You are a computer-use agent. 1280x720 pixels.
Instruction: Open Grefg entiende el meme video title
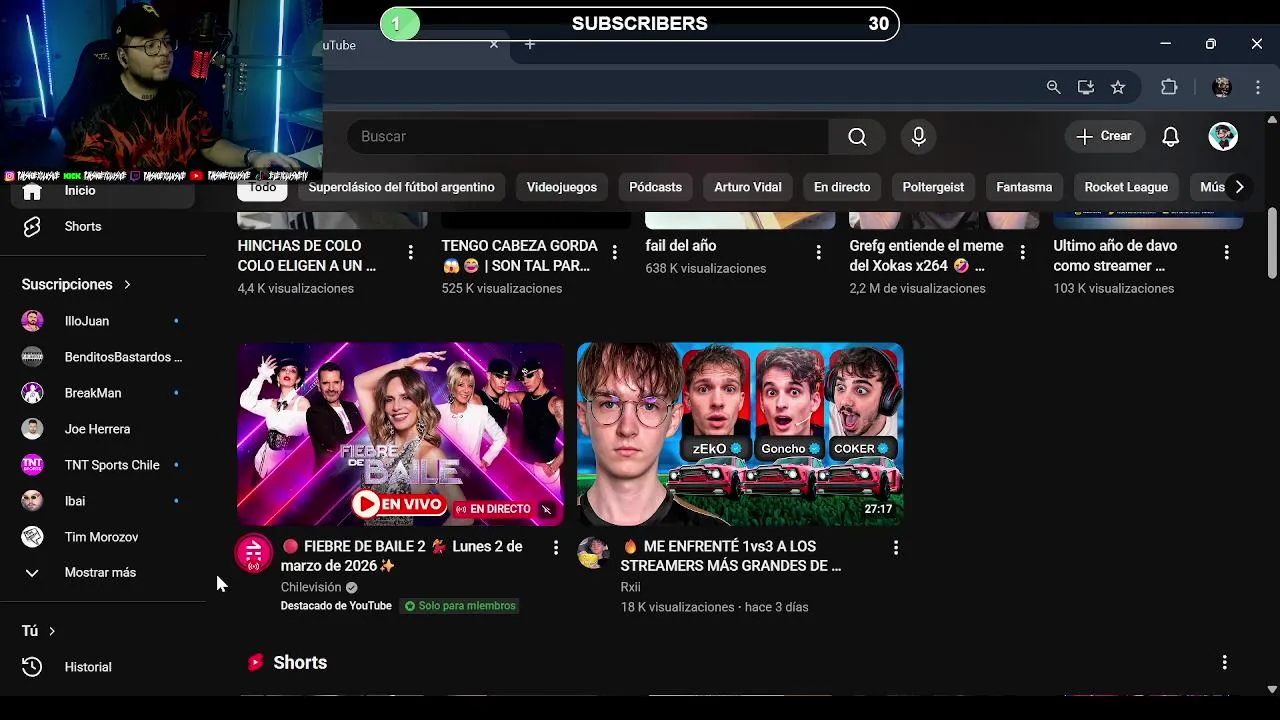point(926,256)
